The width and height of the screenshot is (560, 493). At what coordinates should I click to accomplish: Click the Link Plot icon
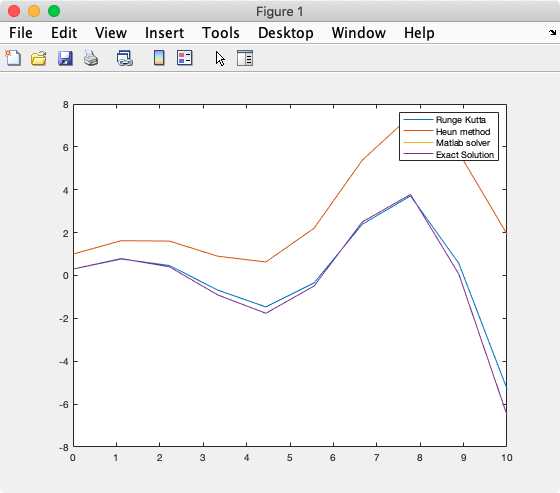[x=125, y=58]
